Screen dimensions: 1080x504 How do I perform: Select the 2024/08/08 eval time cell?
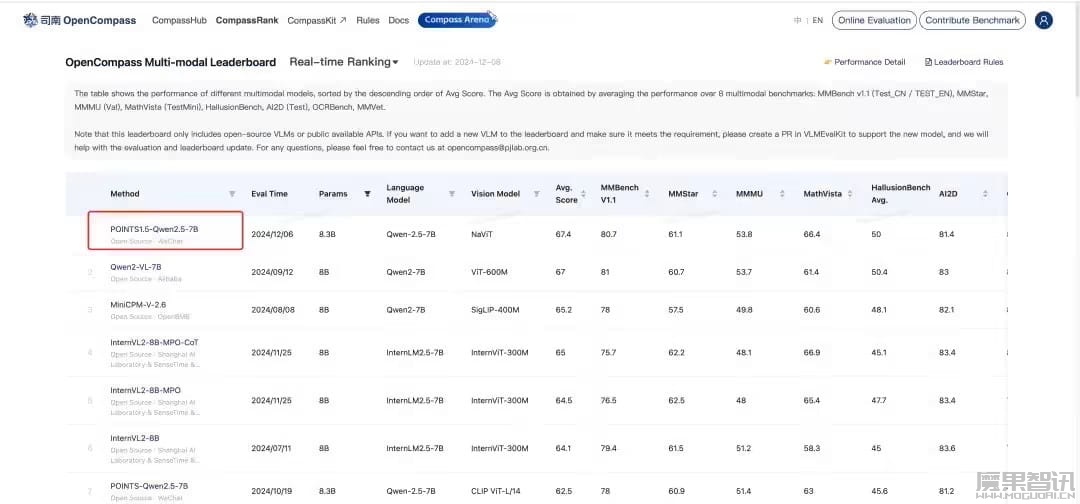tap(272, 310)
